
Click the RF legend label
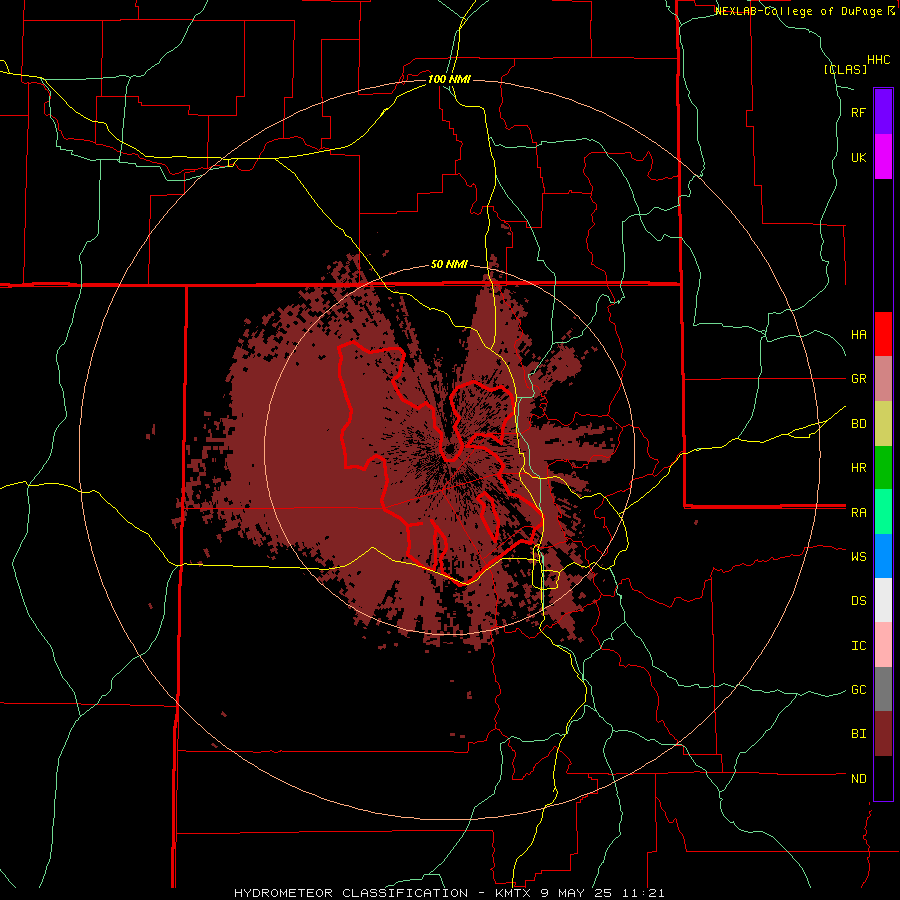(859, 112)
